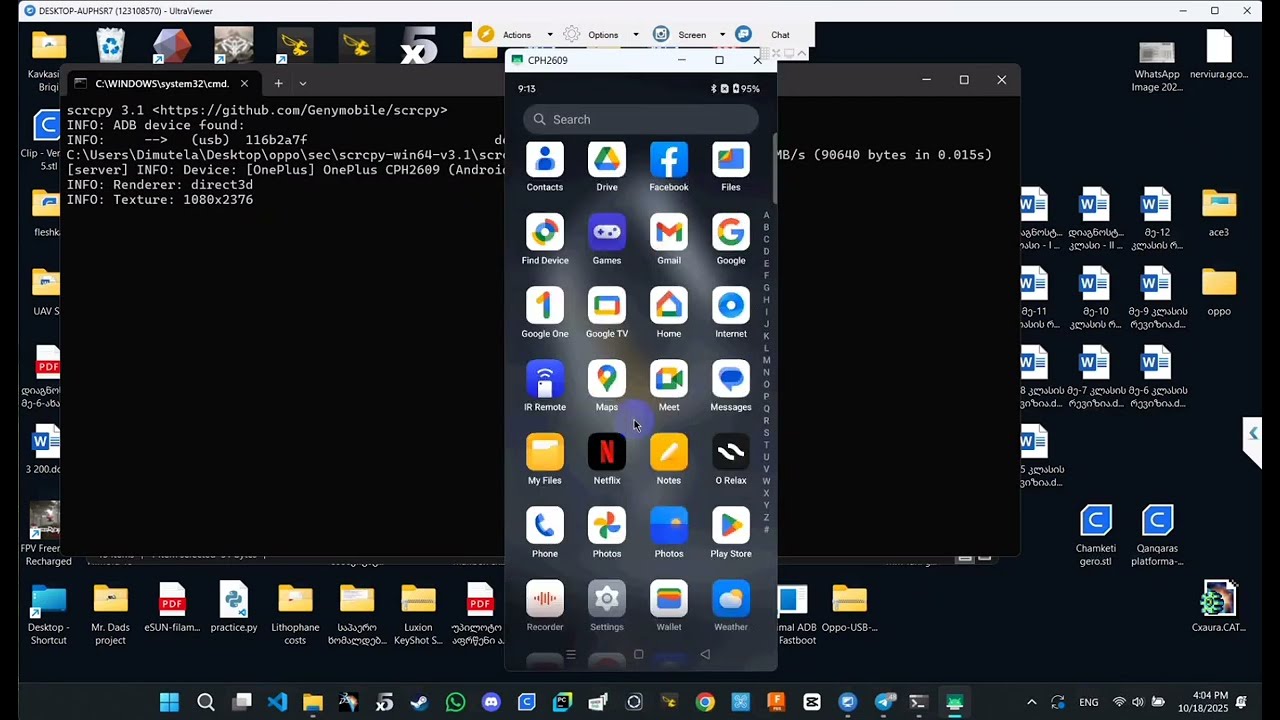Open the ENG language indicator
This screenshot has height=720, width=1280.
tap(1088, 702)
